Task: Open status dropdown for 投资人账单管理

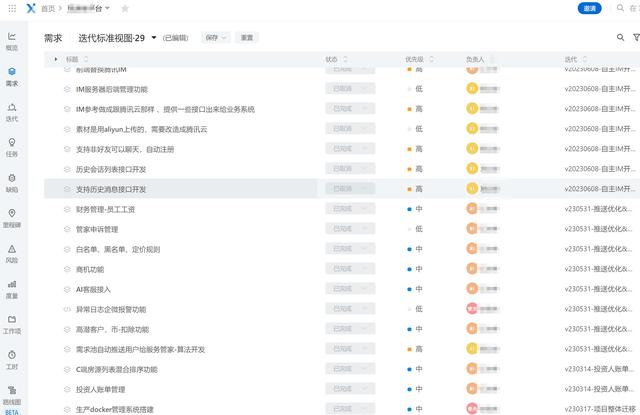Action: pos(350,388)
